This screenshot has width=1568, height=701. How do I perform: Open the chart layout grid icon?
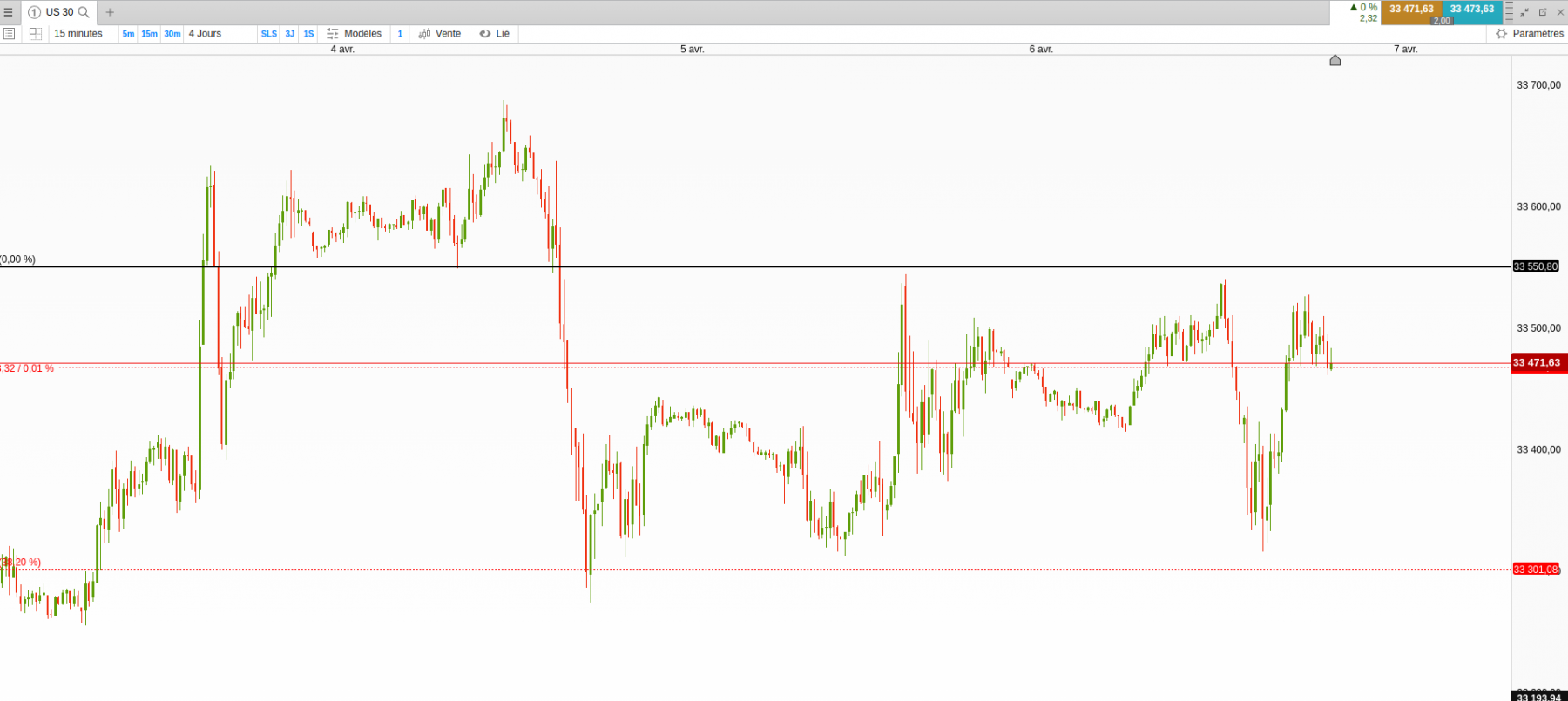[x=36, y=34]
